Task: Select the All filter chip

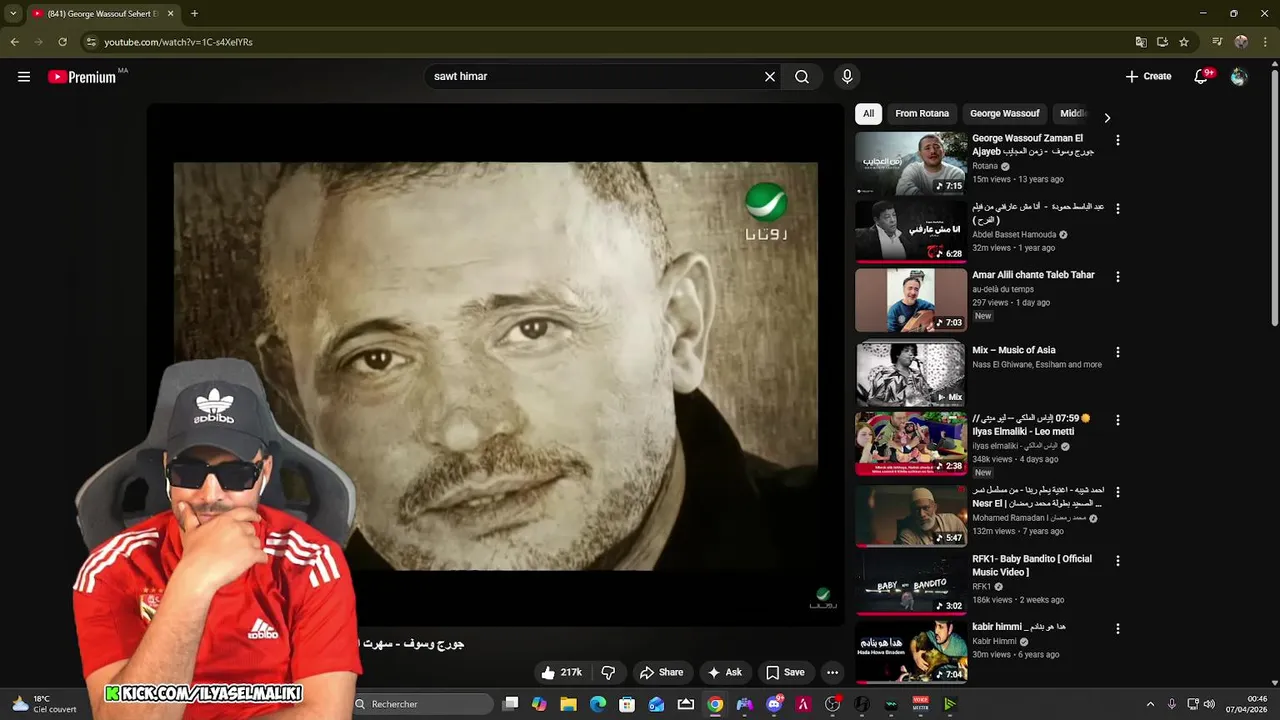Action: coord(868,114)
